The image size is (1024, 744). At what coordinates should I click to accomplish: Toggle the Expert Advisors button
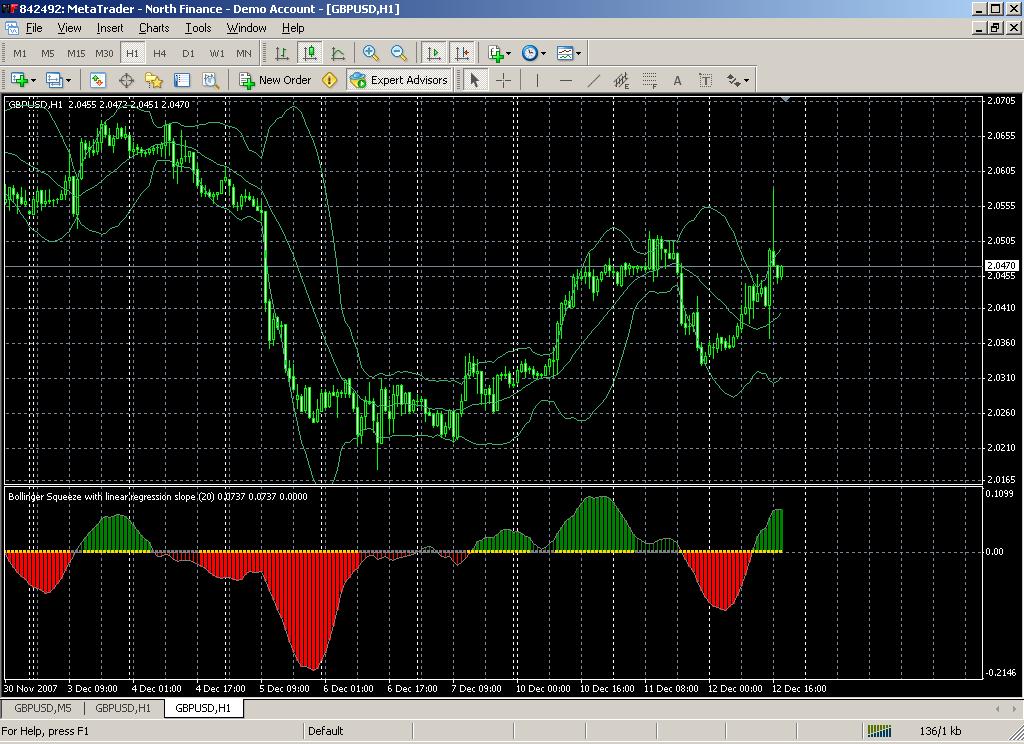399,80
